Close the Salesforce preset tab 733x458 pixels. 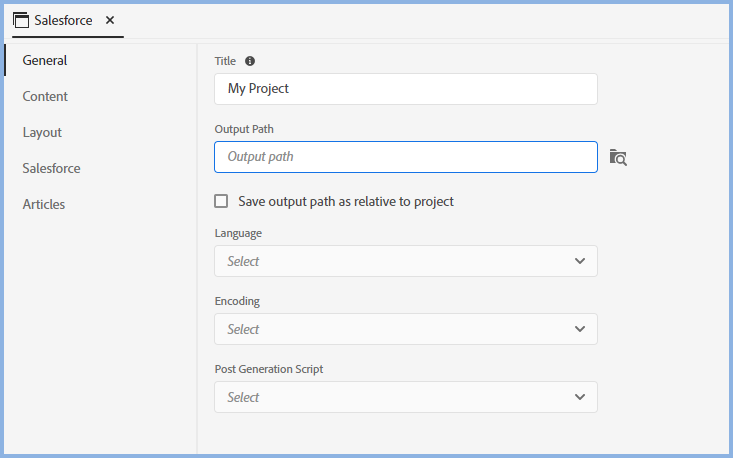pos(110,20)
